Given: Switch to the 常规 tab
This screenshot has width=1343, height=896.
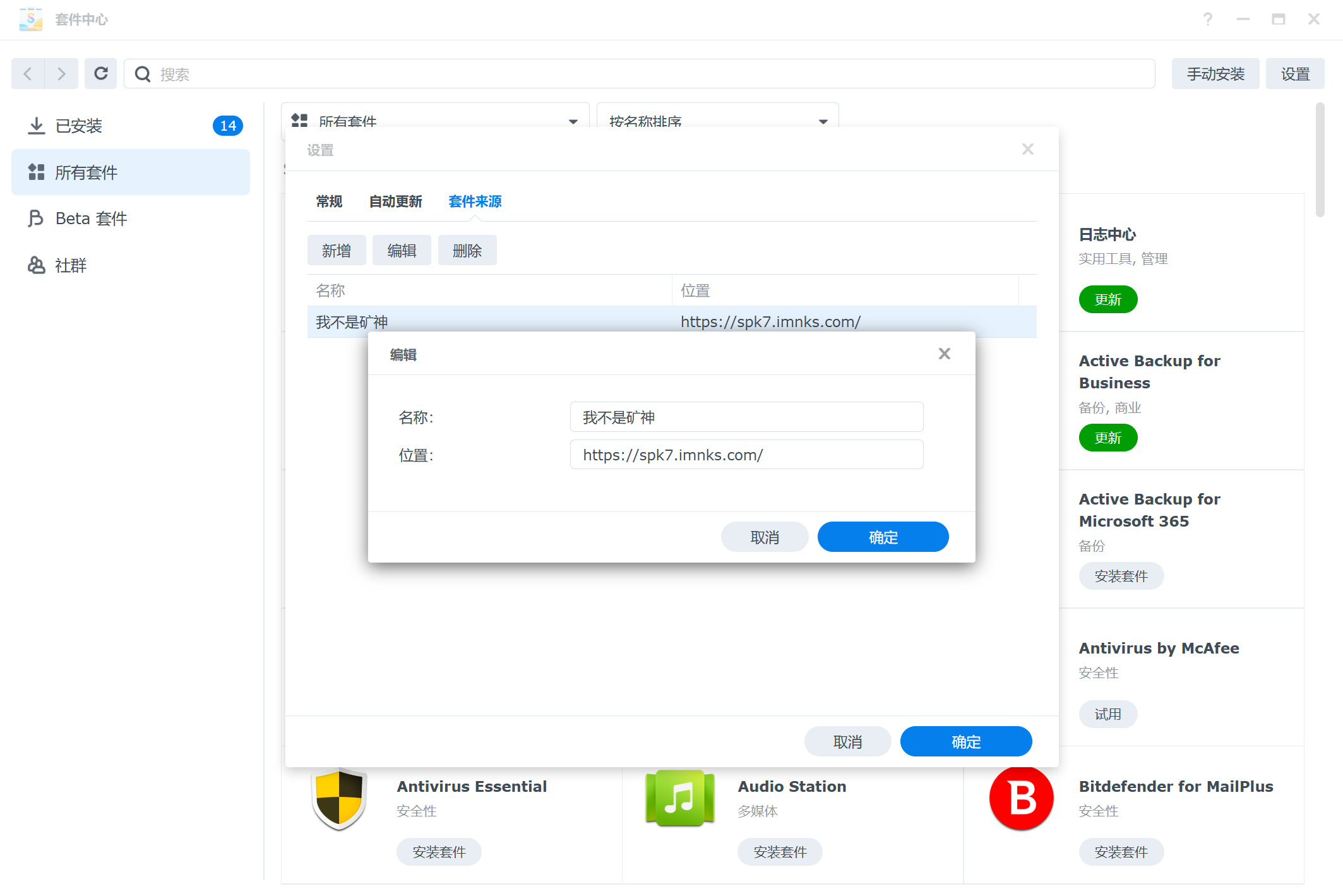Looking at the screenshot, I should pyautogui.click(x=329, y=201).
